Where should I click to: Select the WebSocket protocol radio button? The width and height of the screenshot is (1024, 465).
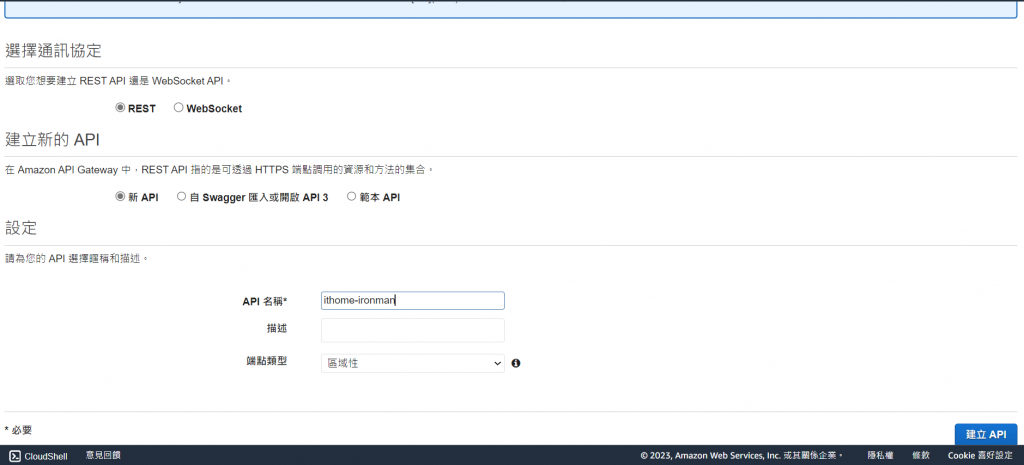pos(178,108)
